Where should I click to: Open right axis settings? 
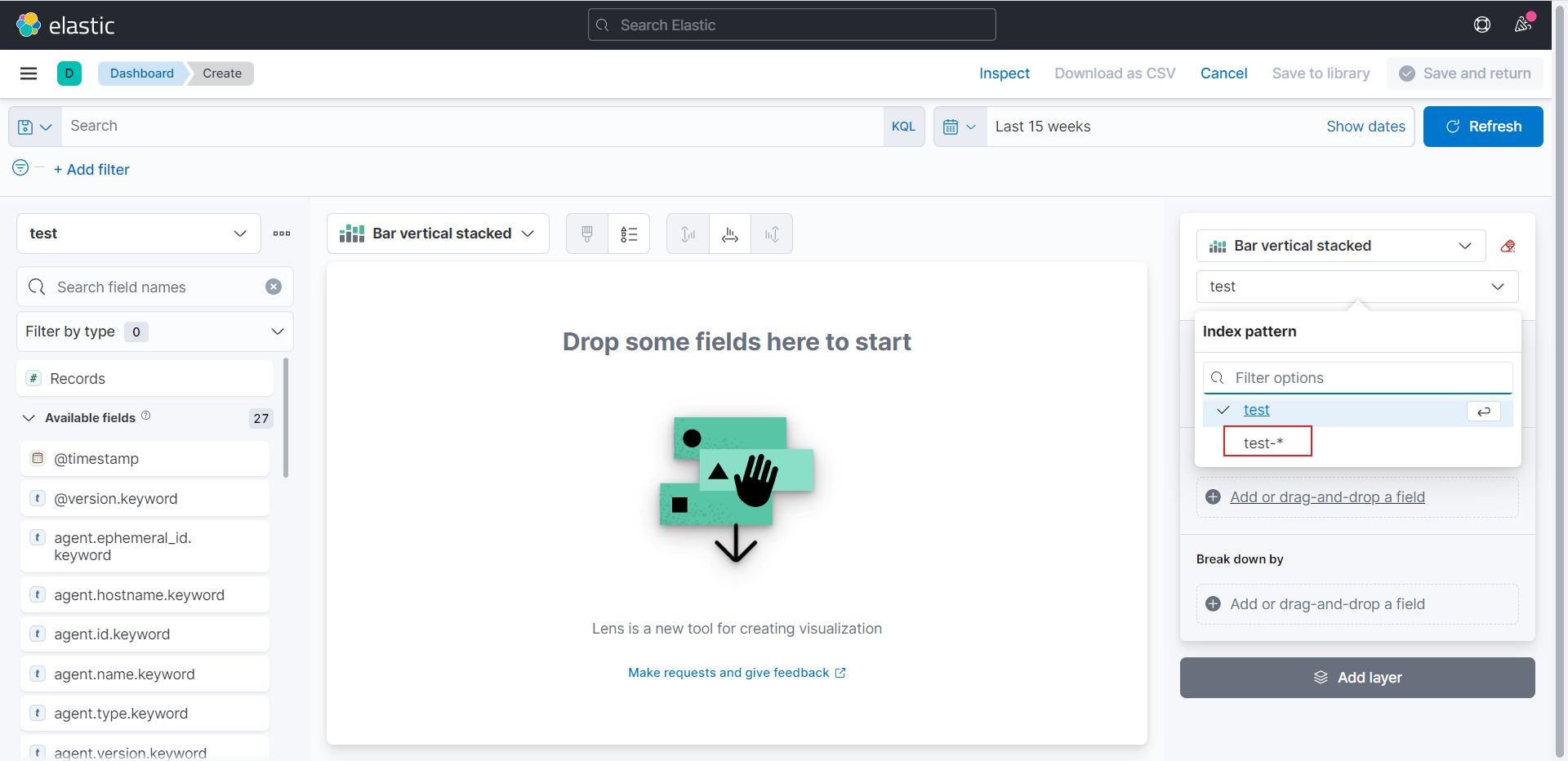(772, 234)
